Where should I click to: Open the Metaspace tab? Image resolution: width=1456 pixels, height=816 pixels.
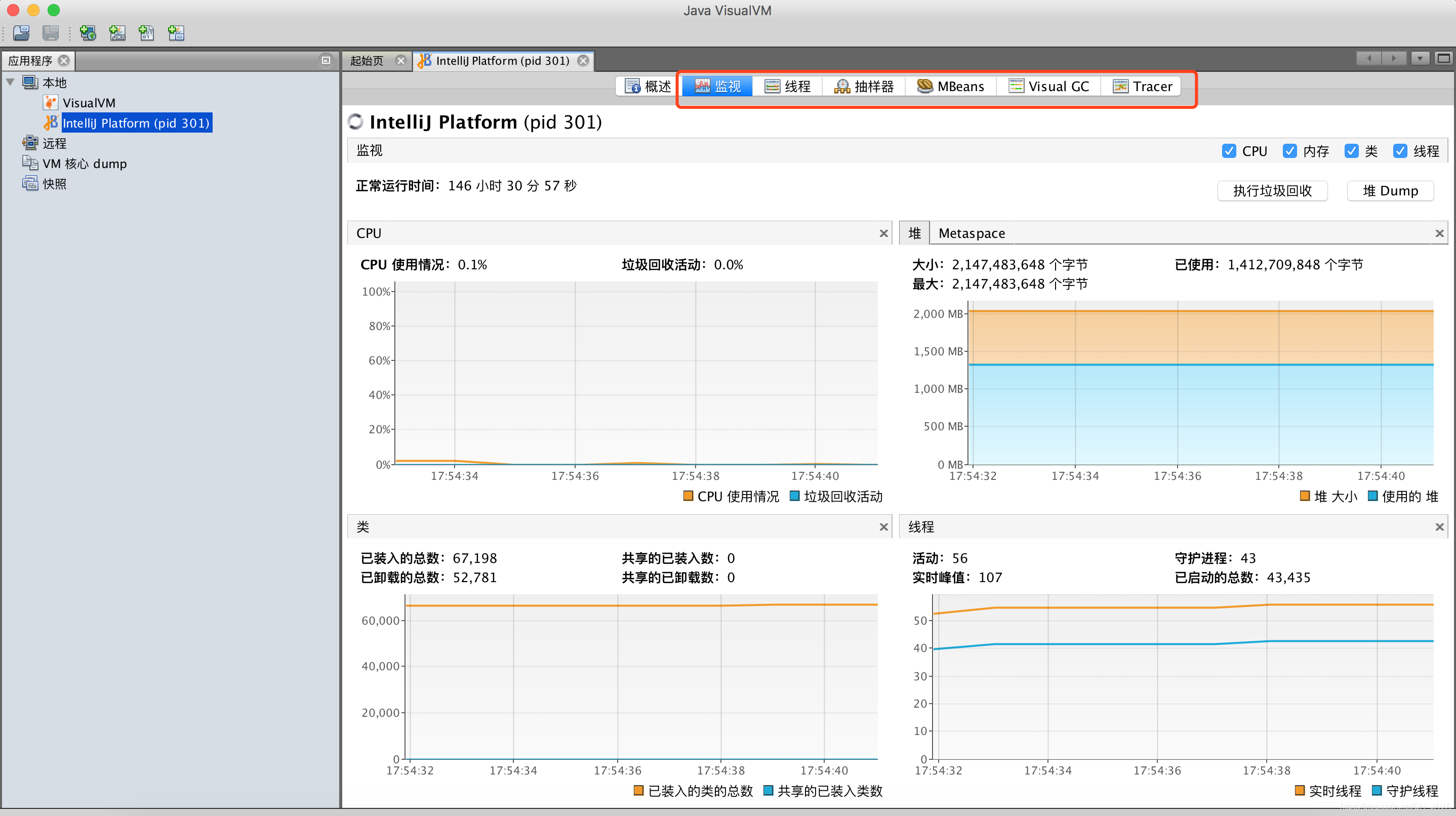click(x=971, y=233)
